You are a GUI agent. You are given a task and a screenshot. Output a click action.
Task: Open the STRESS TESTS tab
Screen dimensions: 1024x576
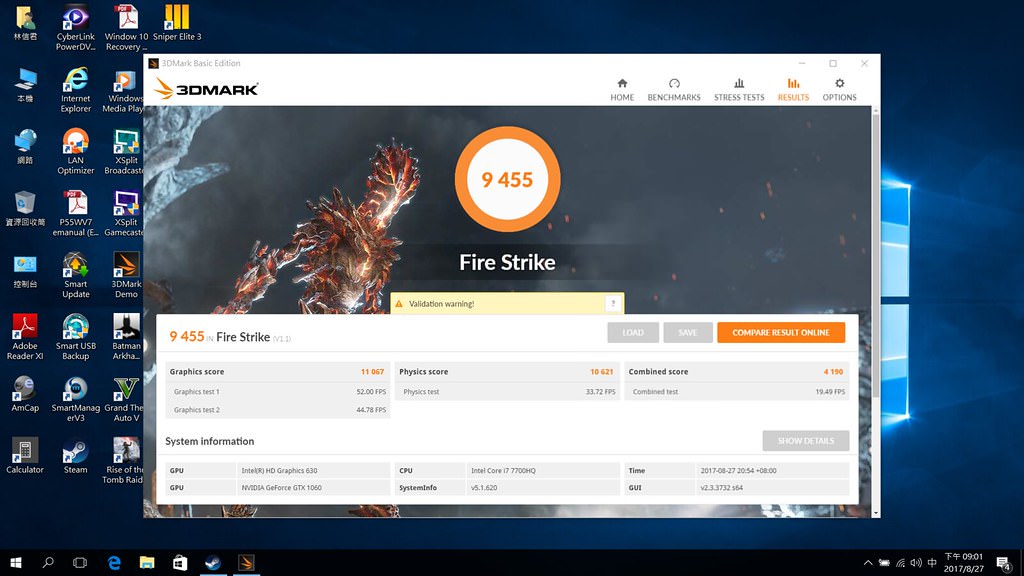click(739, 89)
